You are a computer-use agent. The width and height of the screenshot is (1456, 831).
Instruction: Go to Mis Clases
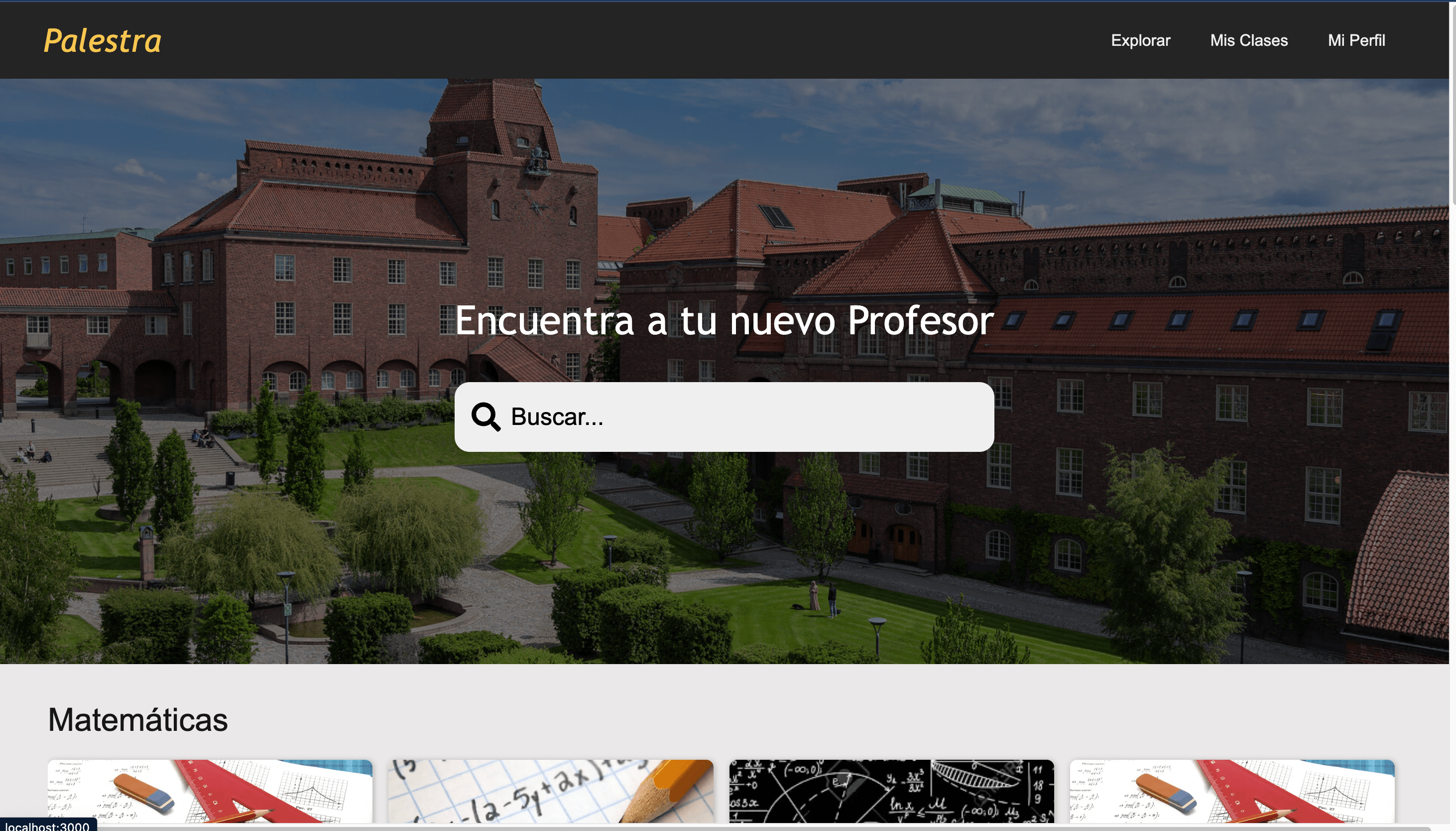[1248, 40]
